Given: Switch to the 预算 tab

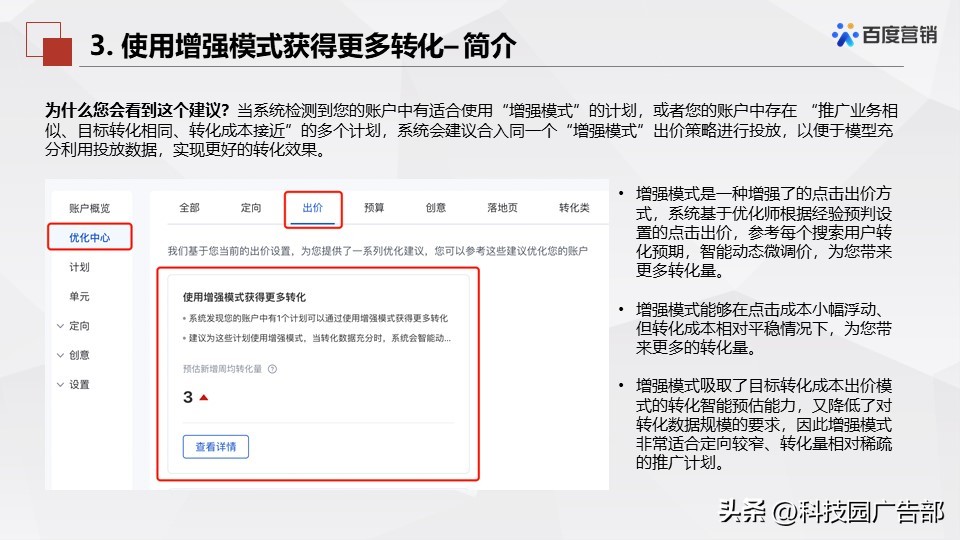Looking at the screenshot, I should coord(374,208).
